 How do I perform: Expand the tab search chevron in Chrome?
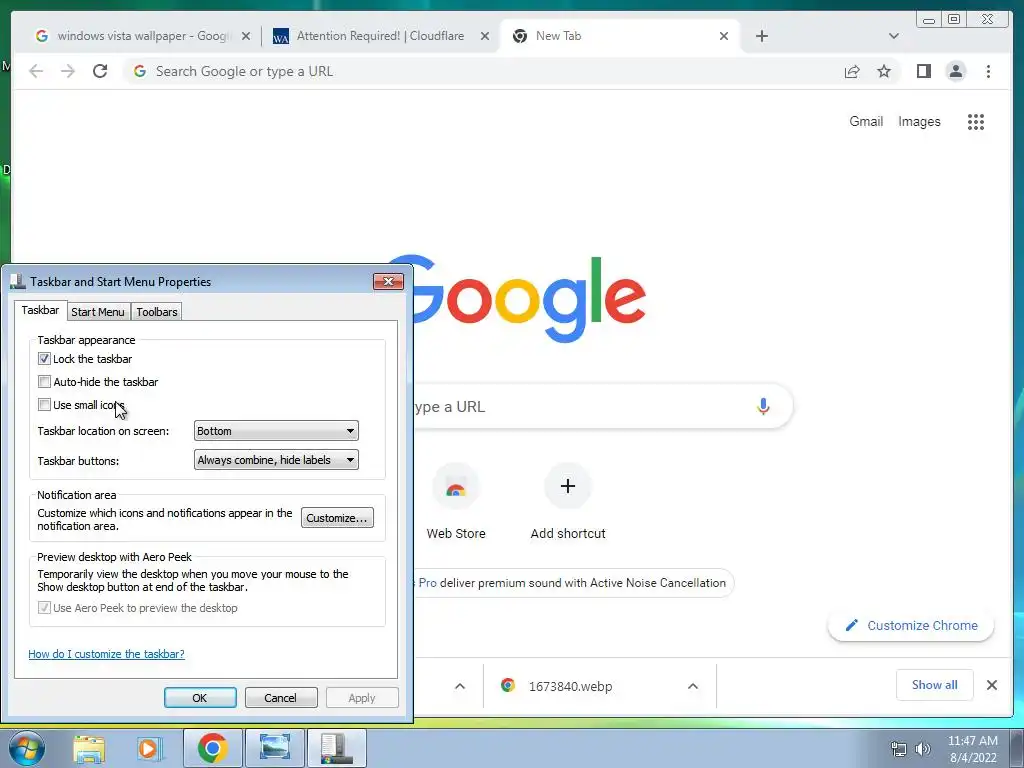(x=893, y=36)
